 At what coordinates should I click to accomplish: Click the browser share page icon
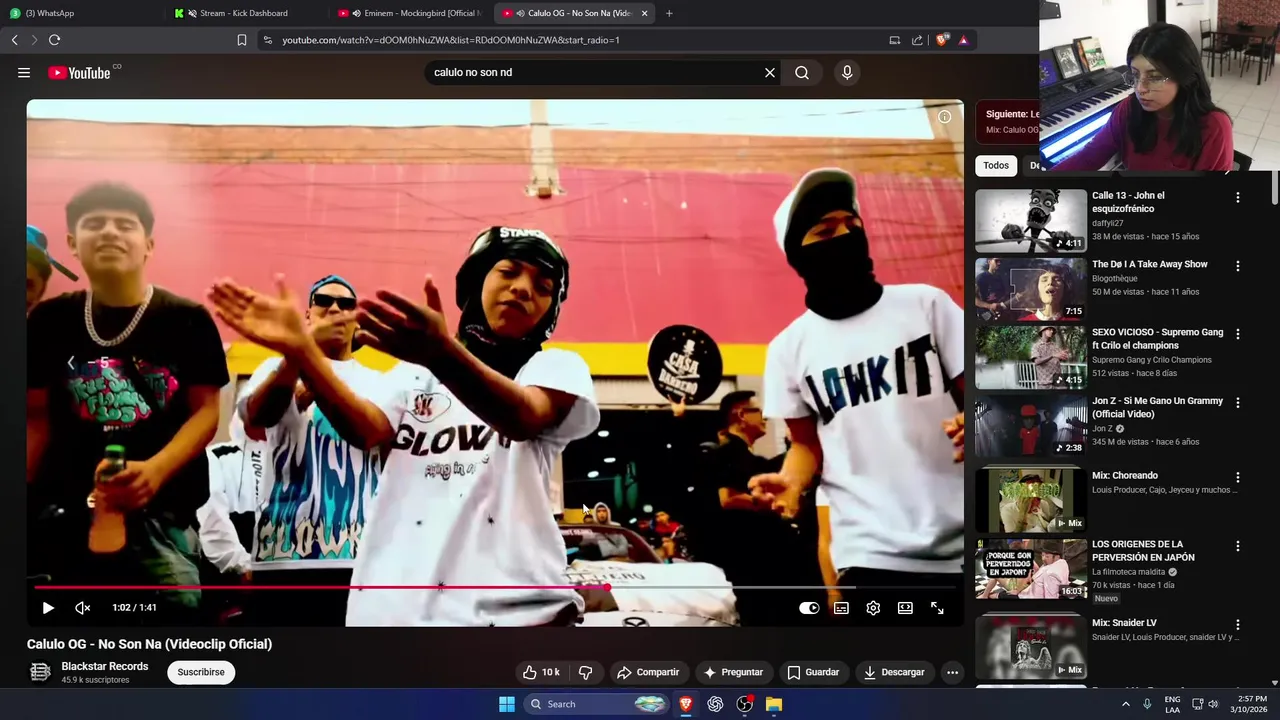pos(917,40)
